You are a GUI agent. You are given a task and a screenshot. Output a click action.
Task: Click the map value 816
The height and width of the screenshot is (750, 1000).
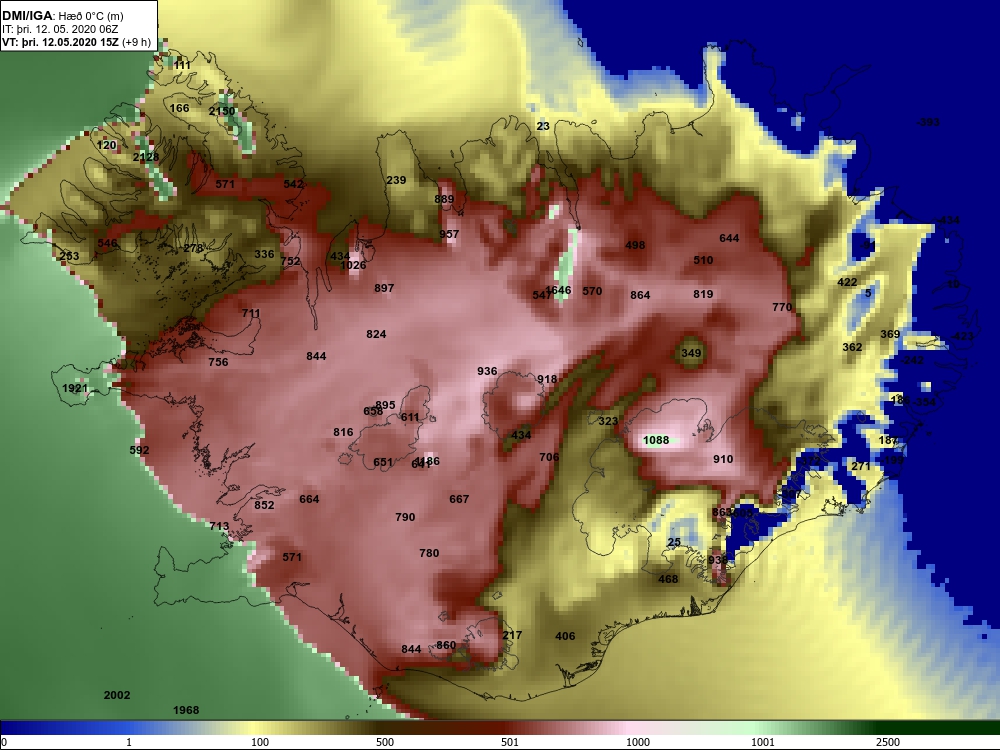click(343, 432)
